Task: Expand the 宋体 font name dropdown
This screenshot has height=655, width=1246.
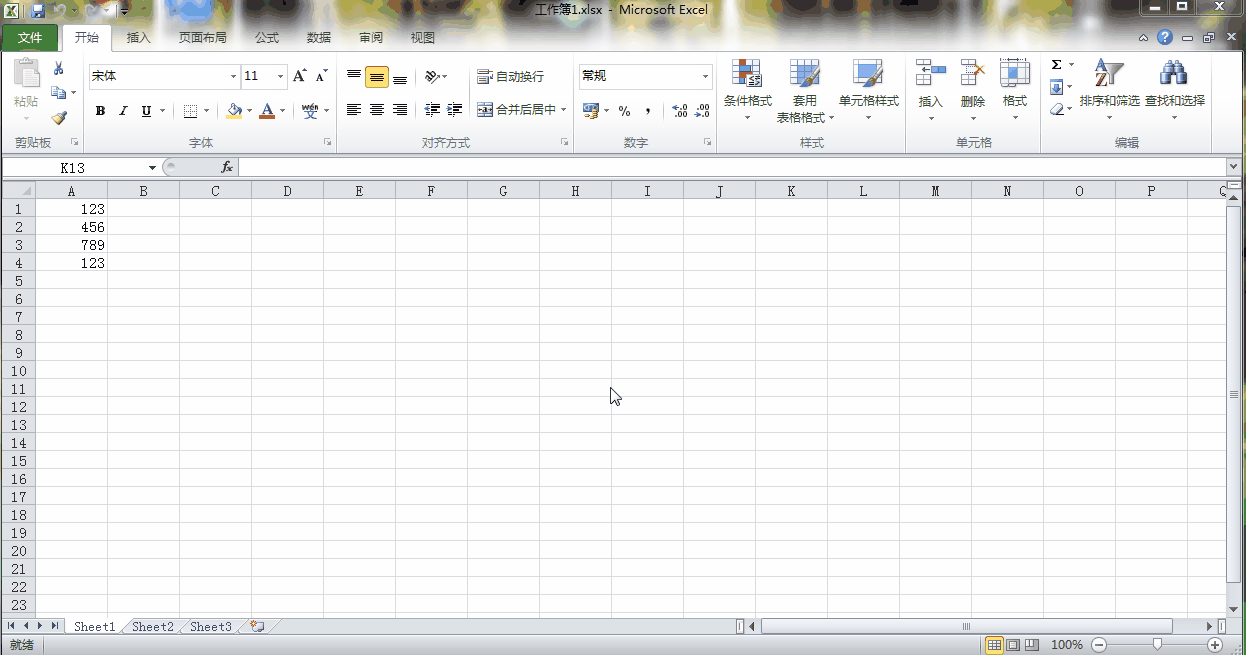Action: (234, 77)
